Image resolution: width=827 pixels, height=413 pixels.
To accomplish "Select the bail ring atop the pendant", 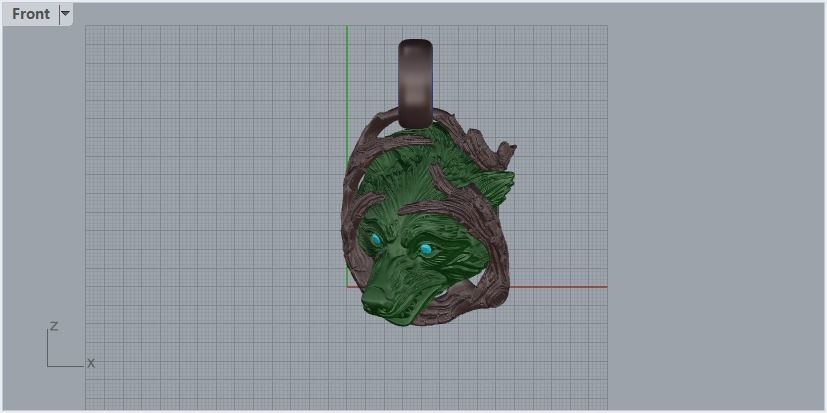I will [x=416, y=83].
